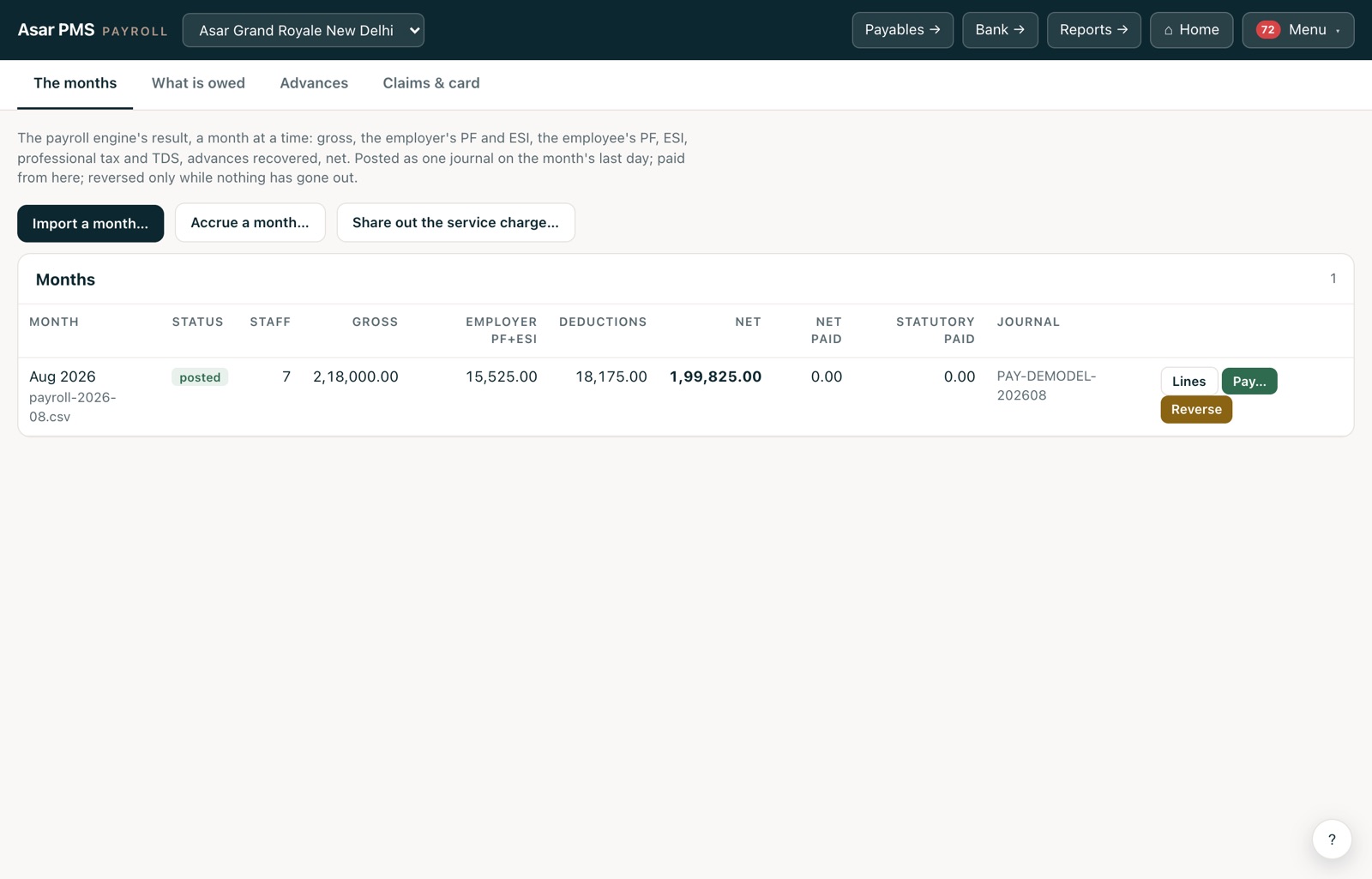Viewport: 1372px width, 879px height.
Task: View Lines for Aug 2026
Action: (x=1188, y=381)
